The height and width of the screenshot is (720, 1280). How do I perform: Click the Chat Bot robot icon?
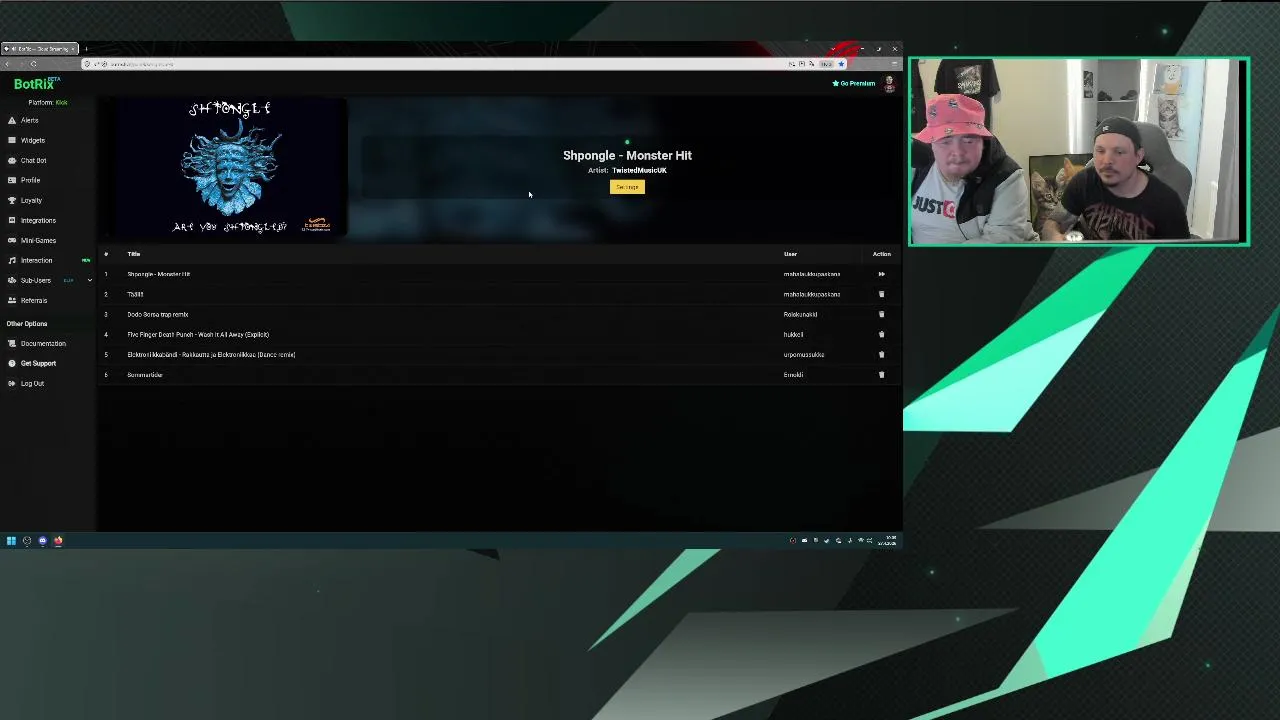click(11, 160)
